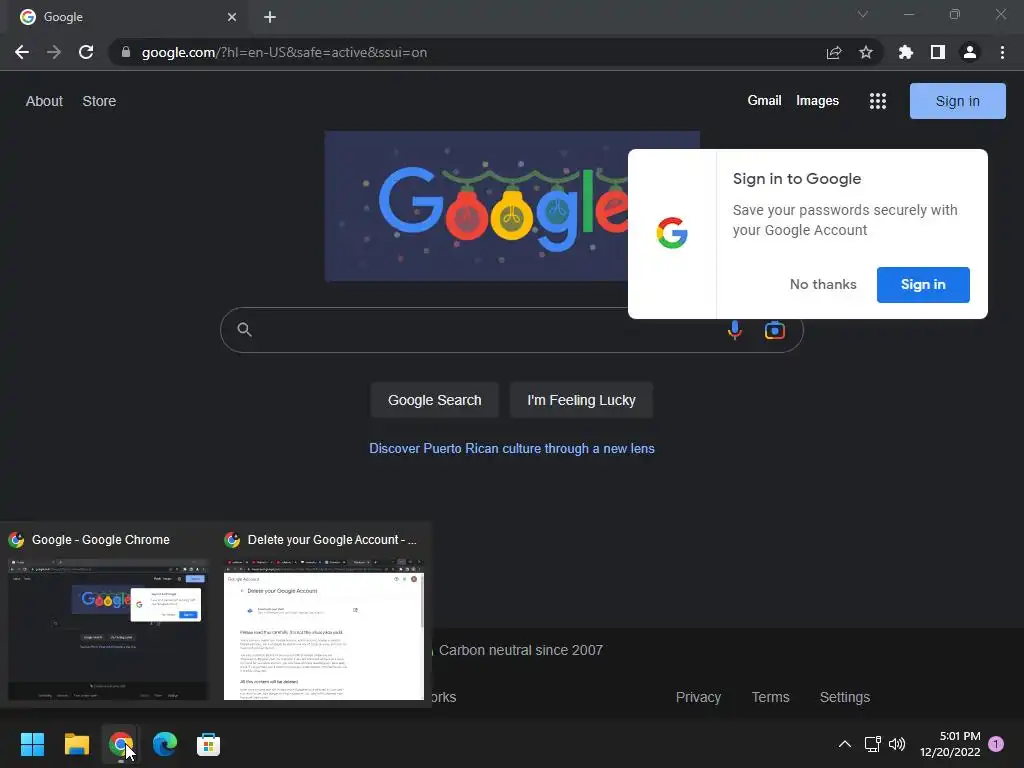The image size is (1024, 768).
Task: Close the Google tab
Action: 232,17
